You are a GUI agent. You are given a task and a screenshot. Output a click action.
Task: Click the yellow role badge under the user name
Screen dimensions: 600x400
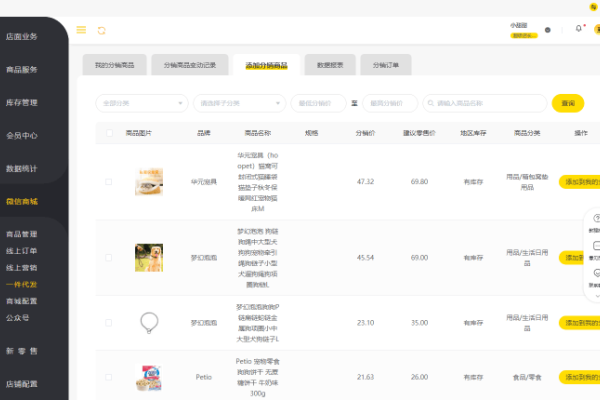(x=523, y=36)
